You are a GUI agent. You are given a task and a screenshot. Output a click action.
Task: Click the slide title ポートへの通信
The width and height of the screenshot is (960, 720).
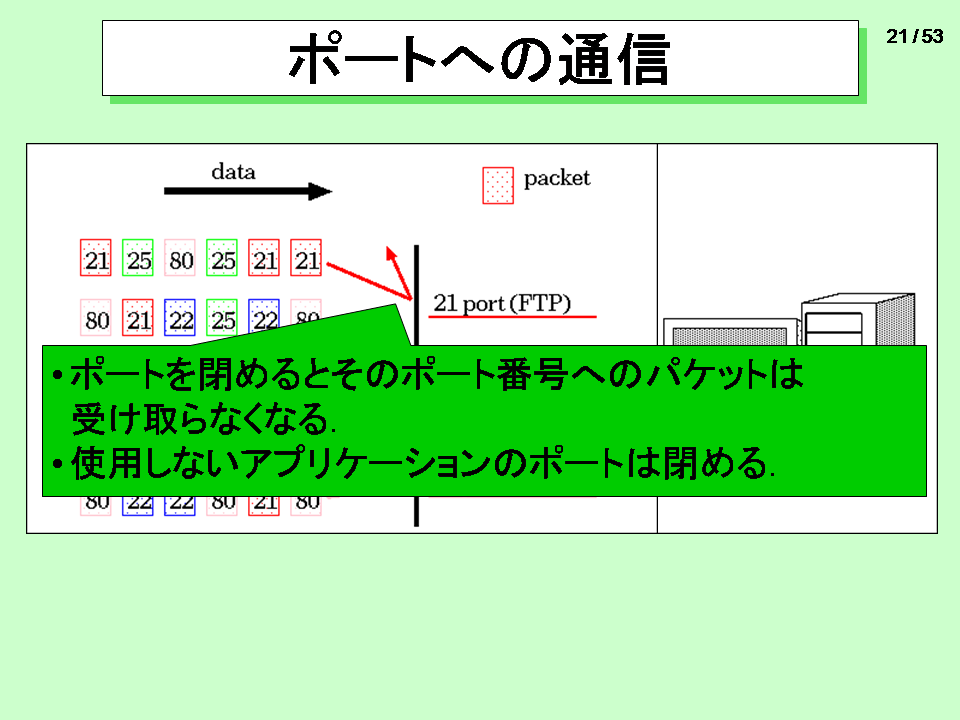[480, 58]
